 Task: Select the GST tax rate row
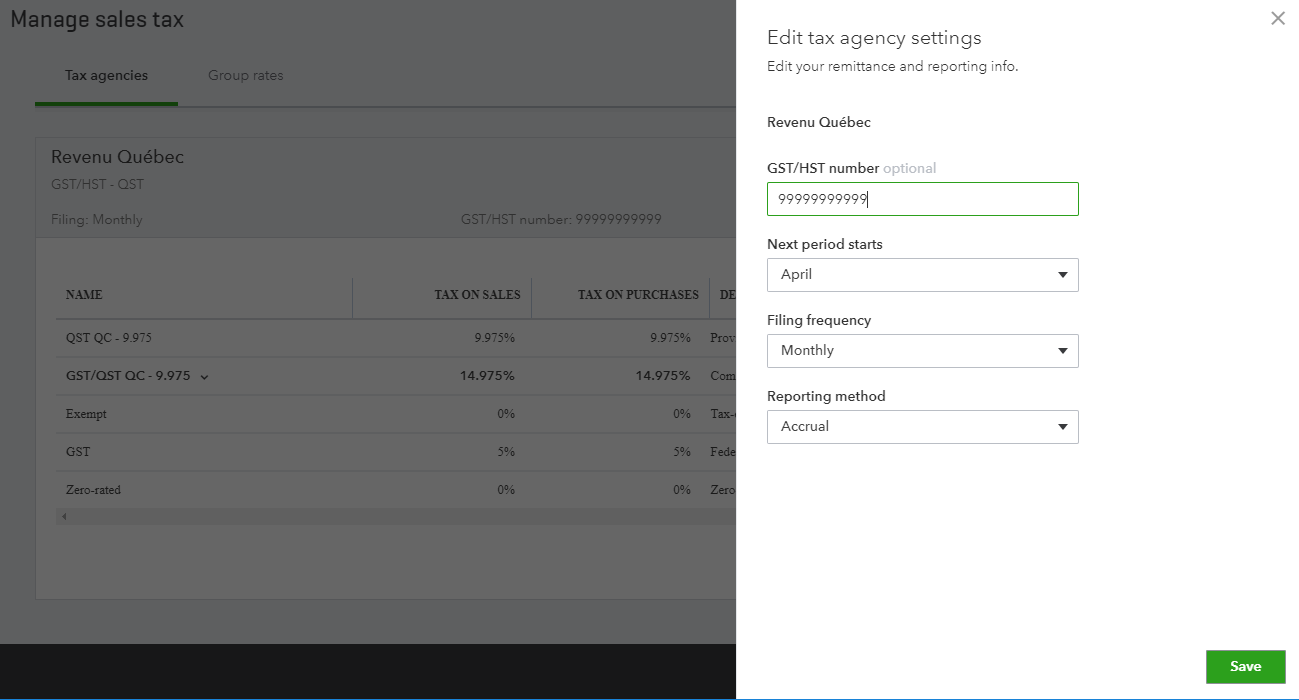click(78, 452)
